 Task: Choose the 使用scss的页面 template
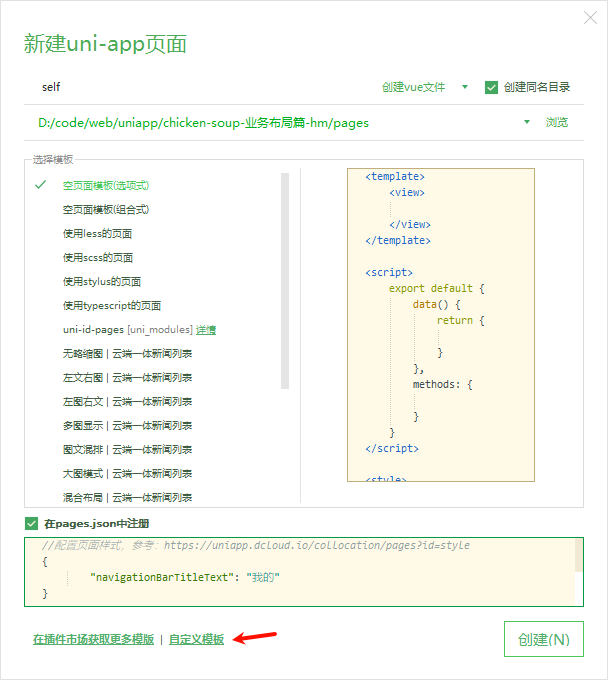coord(98,258)
